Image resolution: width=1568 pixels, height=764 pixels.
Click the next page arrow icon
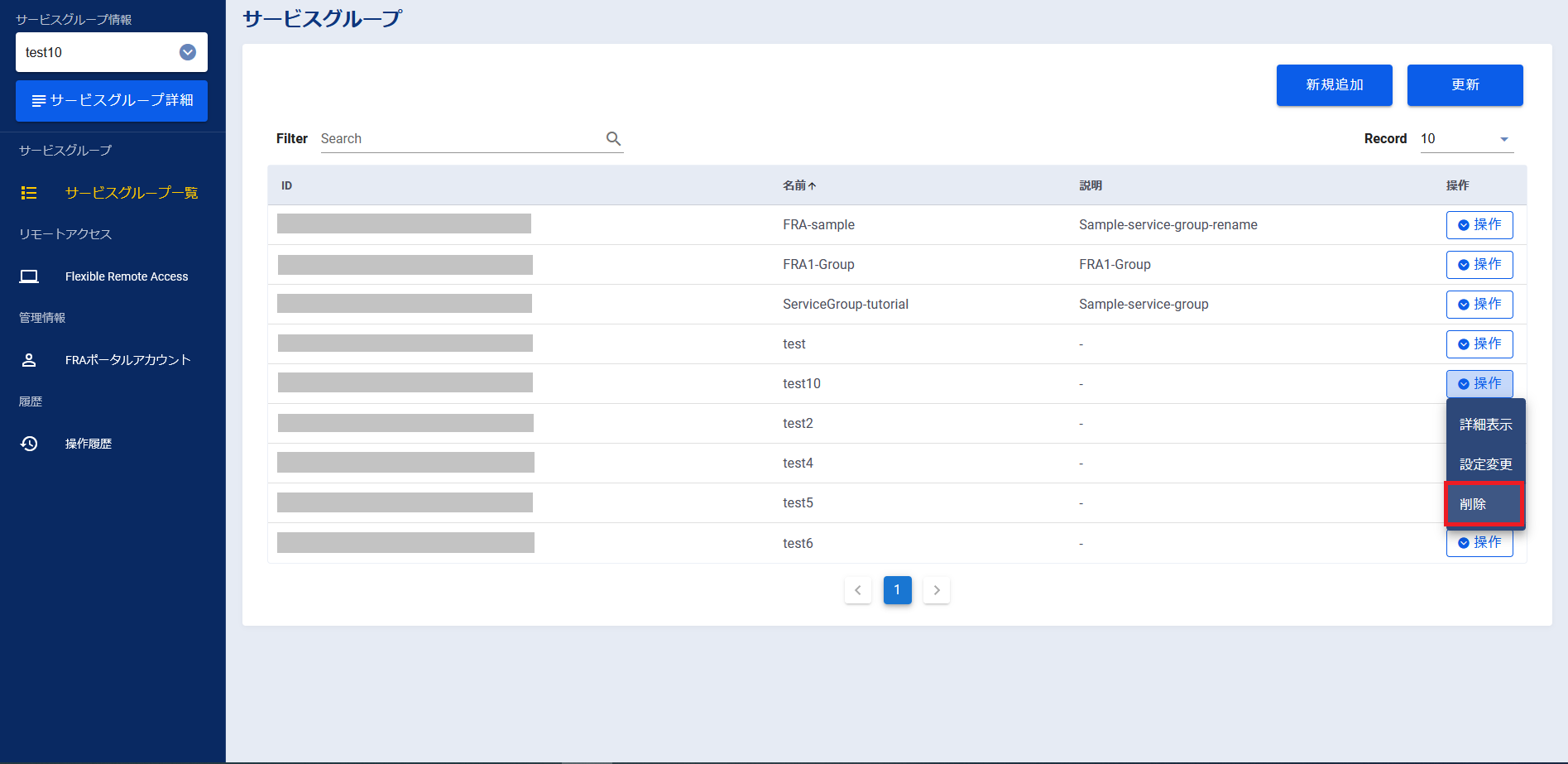click(936, 590)
